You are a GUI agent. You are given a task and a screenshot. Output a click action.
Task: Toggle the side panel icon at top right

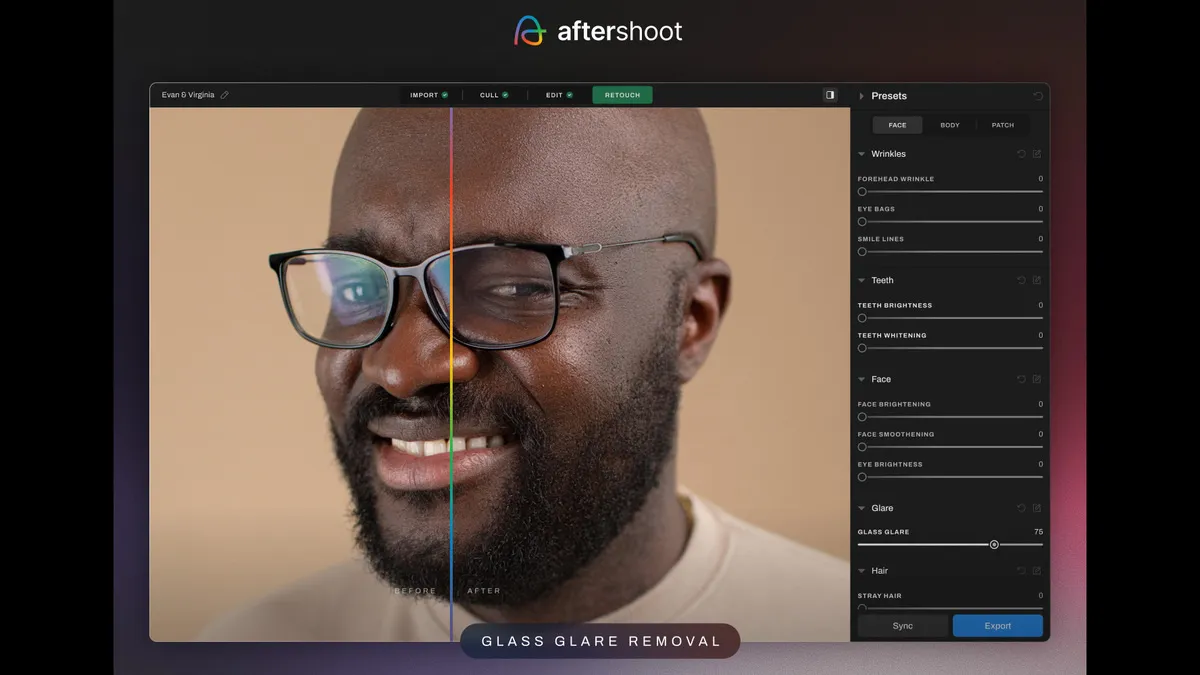click(x=829, y=94)
